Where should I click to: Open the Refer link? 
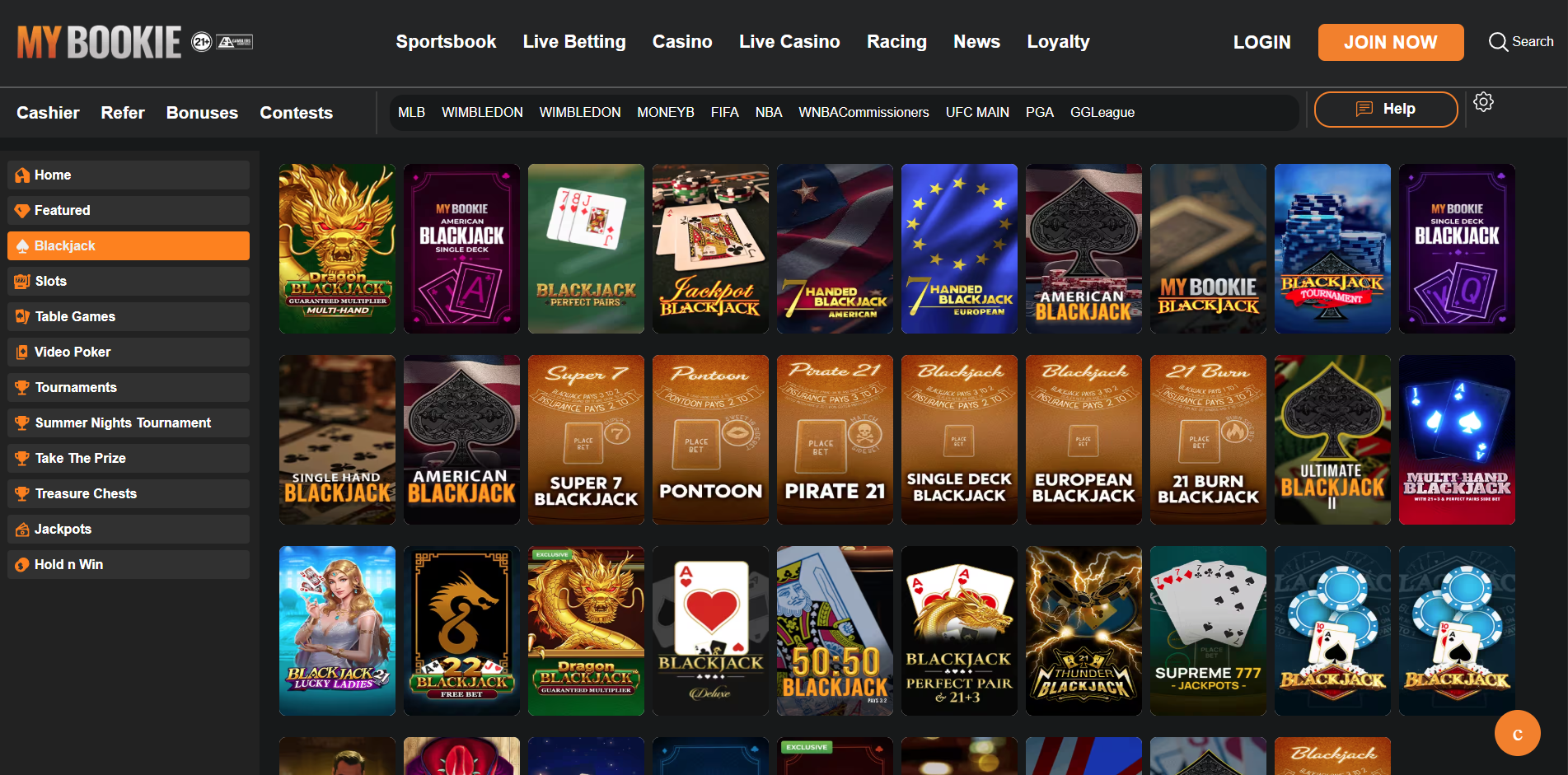pyautogui.click(x=123, y=113)
